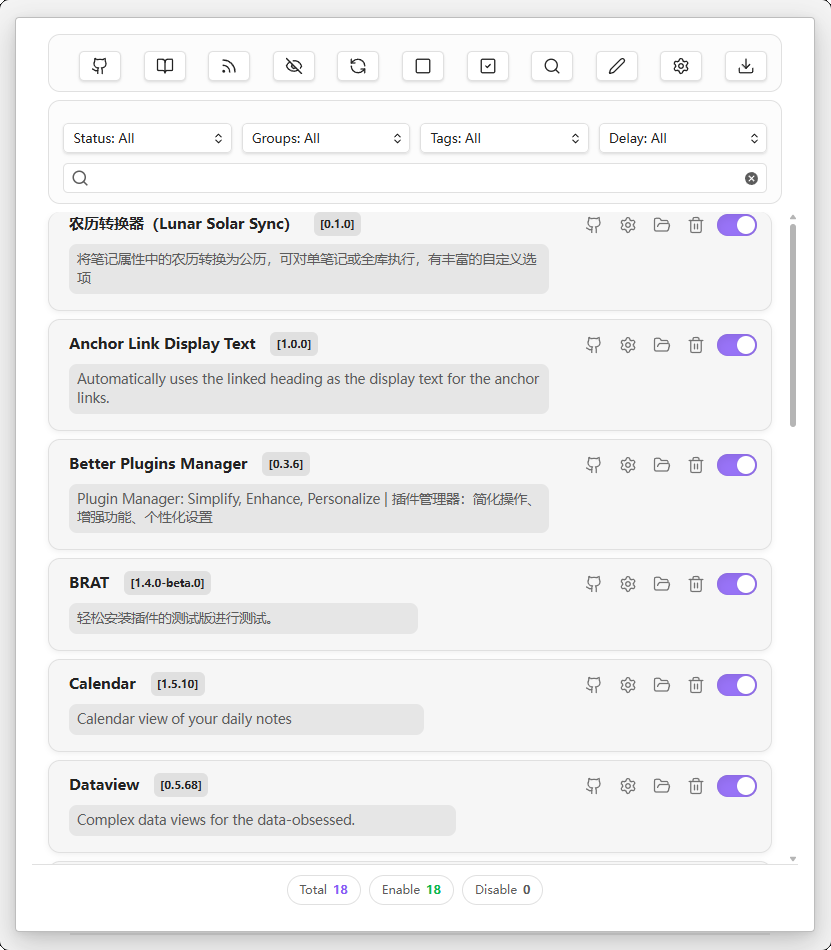Click the Anchor Link Display Text description
Viewport: 831px width, 950px height.
[308, 388]
